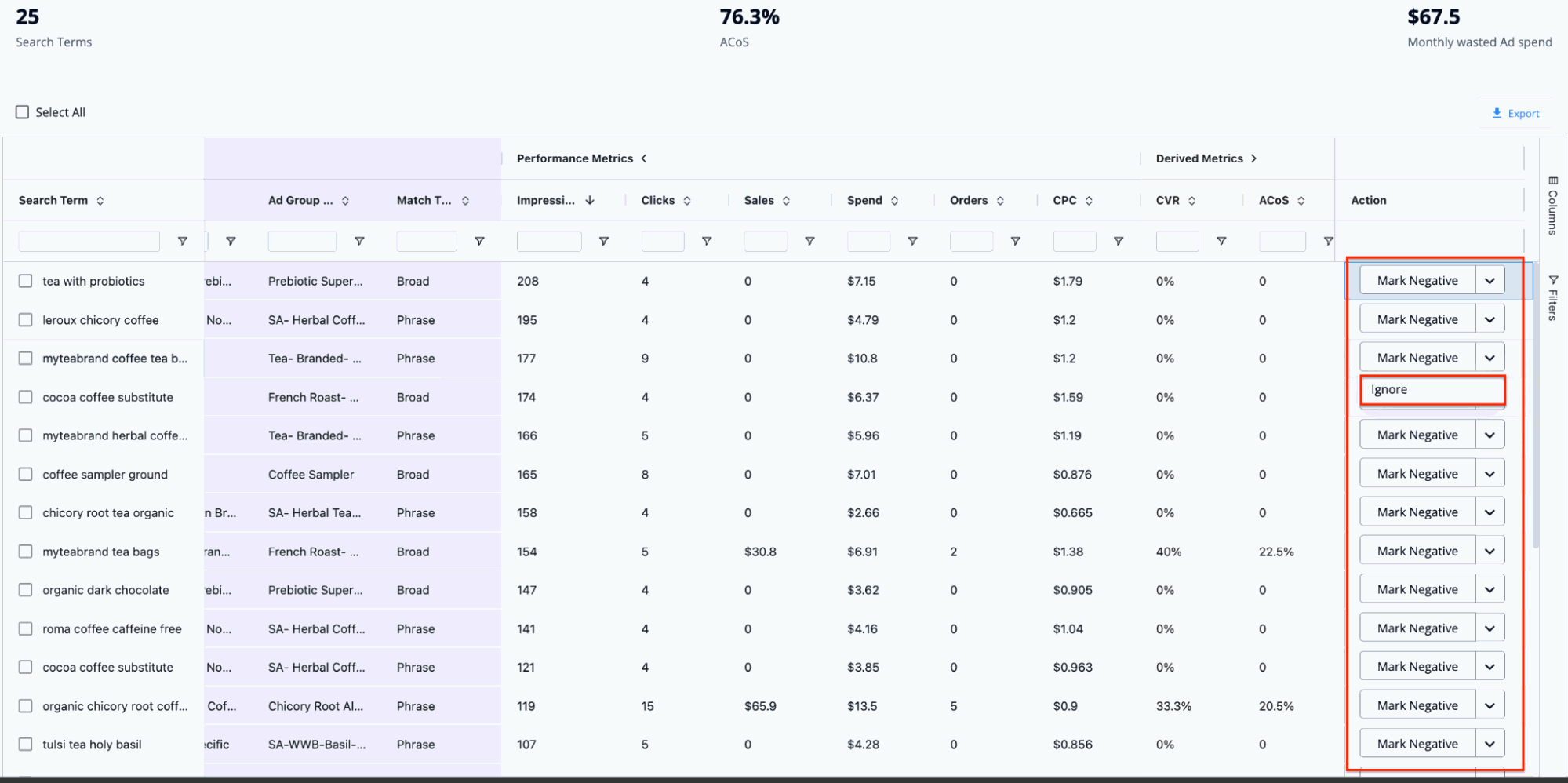Click the Match Type filter input
The width and height of the screenshot is (1568, 783).
427,242
